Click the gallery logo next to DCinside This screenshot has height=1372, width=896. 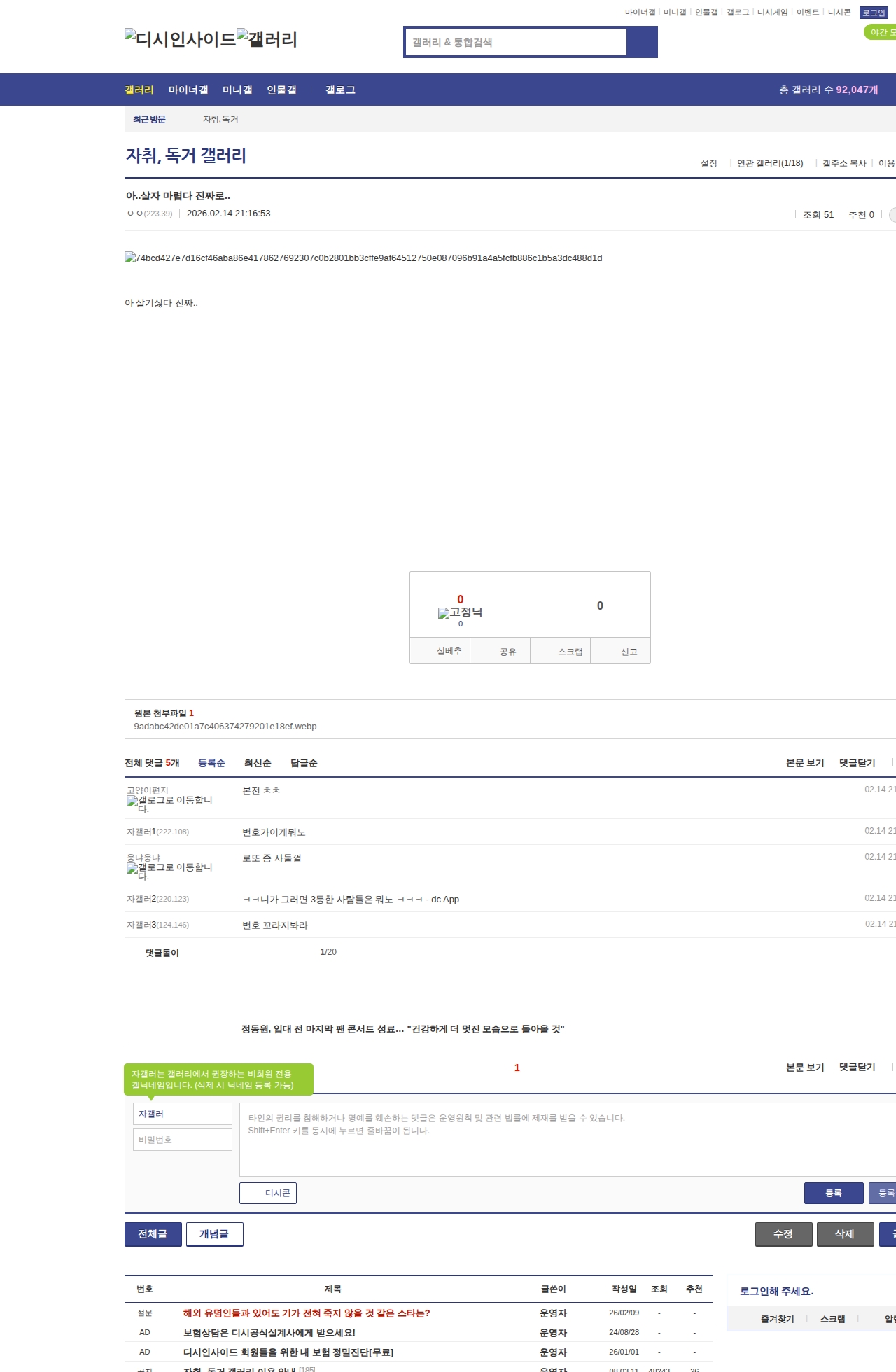click(x=267, y=39)
